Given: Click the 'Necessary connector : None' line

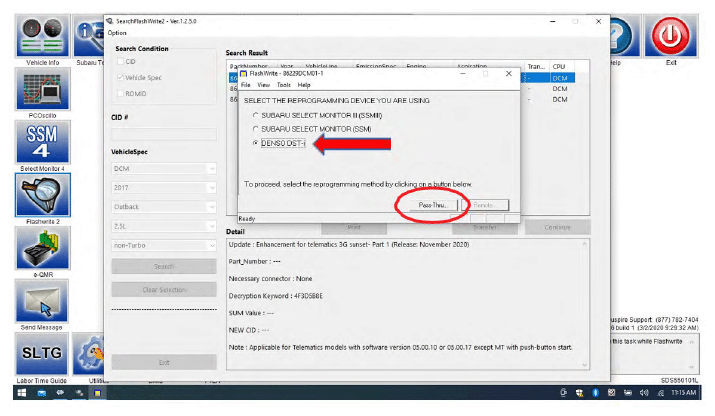Looking at the screenshot, I should (x=270, y=279).
